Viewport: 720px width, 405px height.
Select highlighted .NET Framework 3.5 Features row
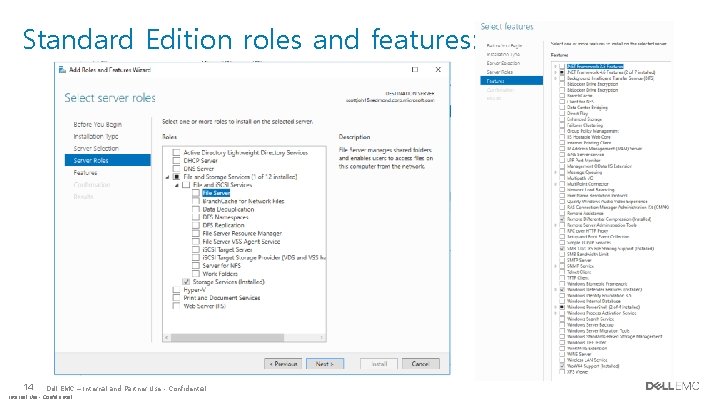click(x=595, y=67)
